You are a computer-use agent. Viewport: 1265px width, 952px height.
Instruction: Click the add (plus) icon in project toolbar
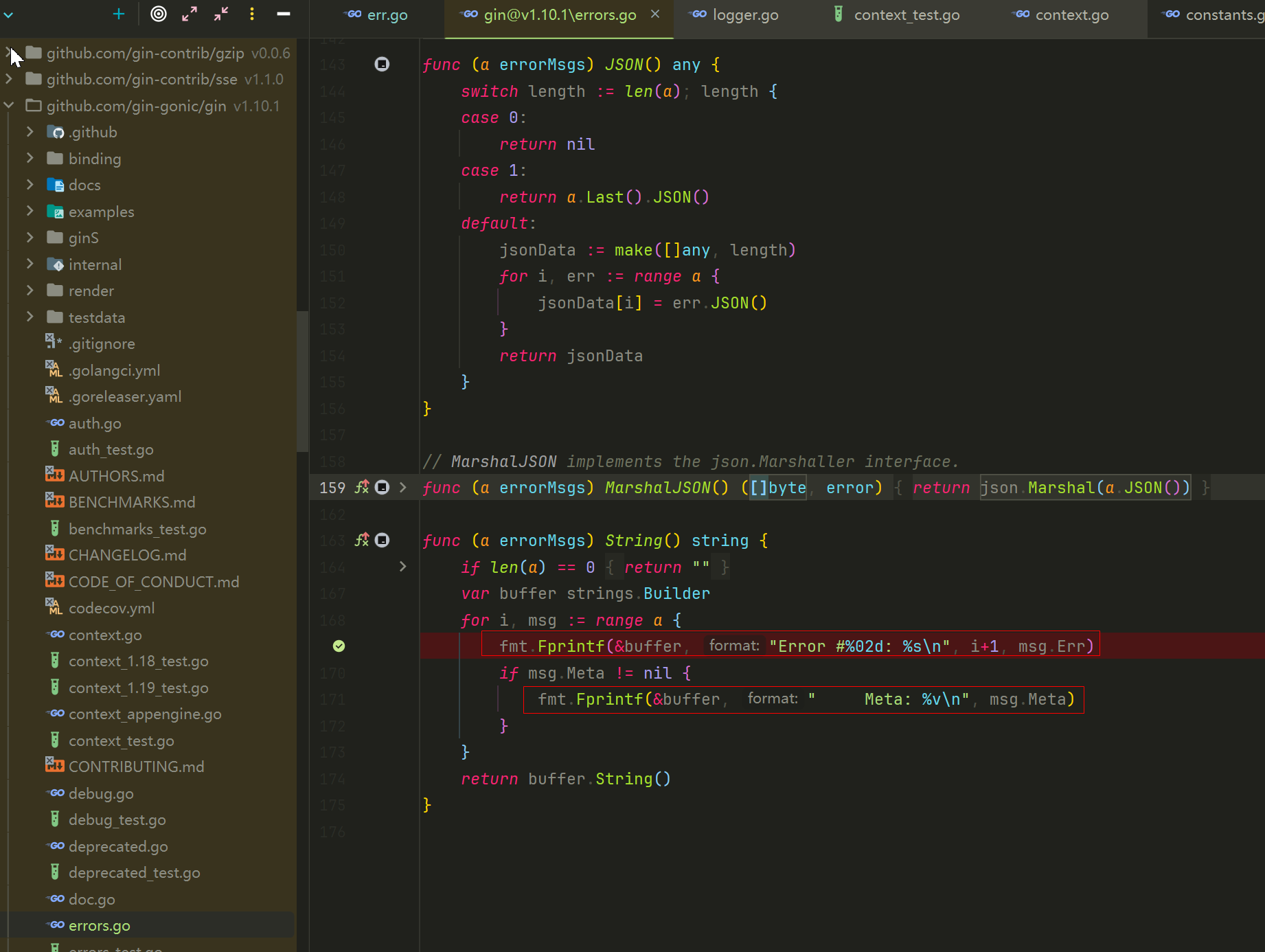(119, 14)
